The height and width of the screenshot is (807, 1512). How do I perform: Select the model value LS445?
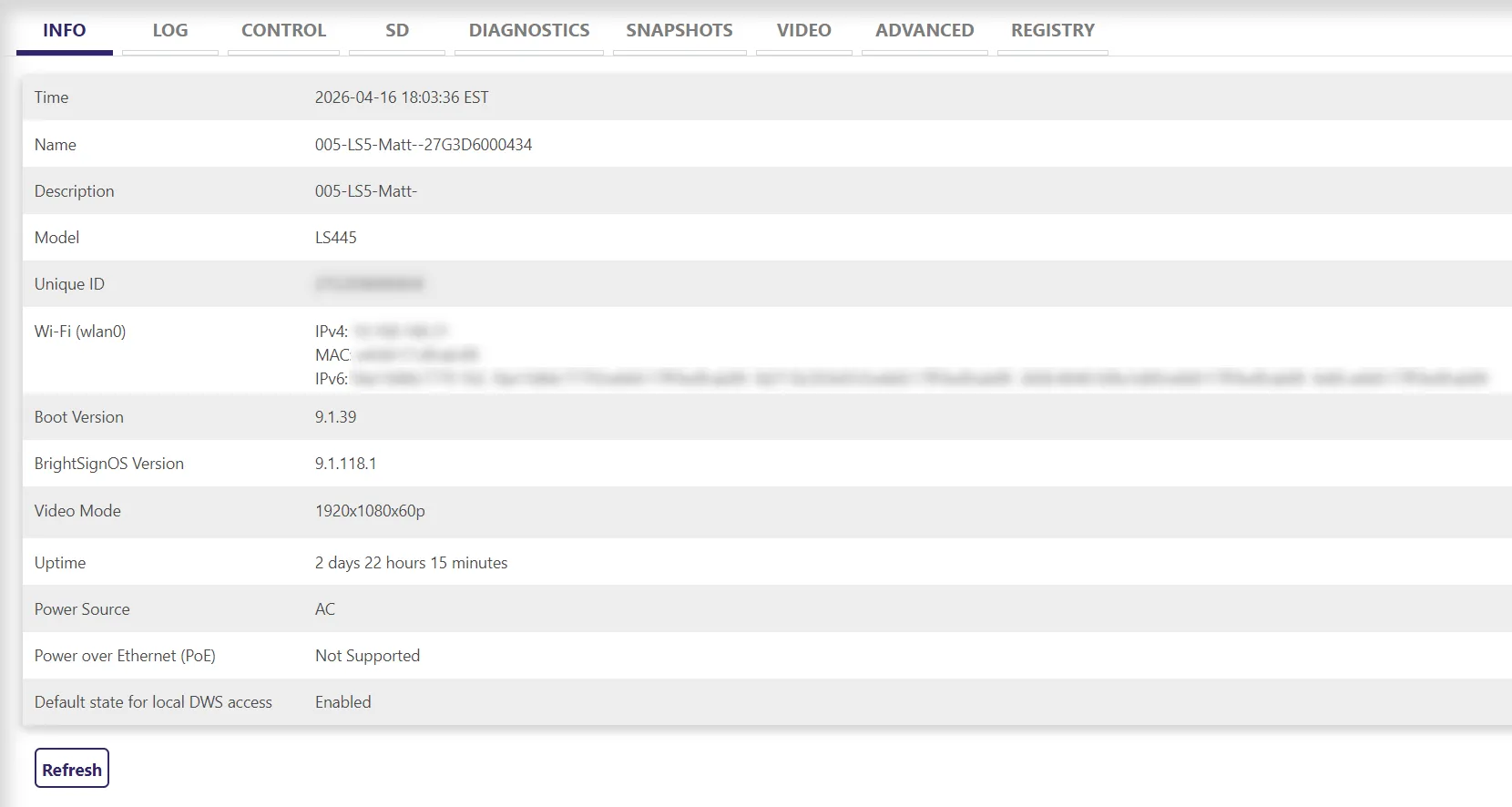point(336,238)
